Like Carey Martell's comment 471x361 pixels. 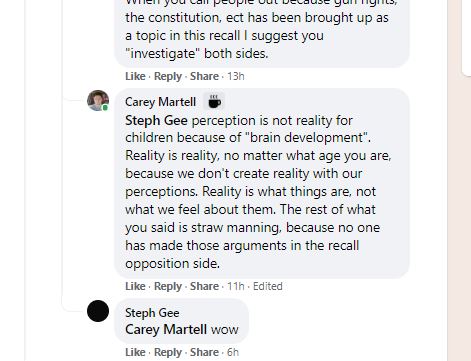click(x=135, y=286)
